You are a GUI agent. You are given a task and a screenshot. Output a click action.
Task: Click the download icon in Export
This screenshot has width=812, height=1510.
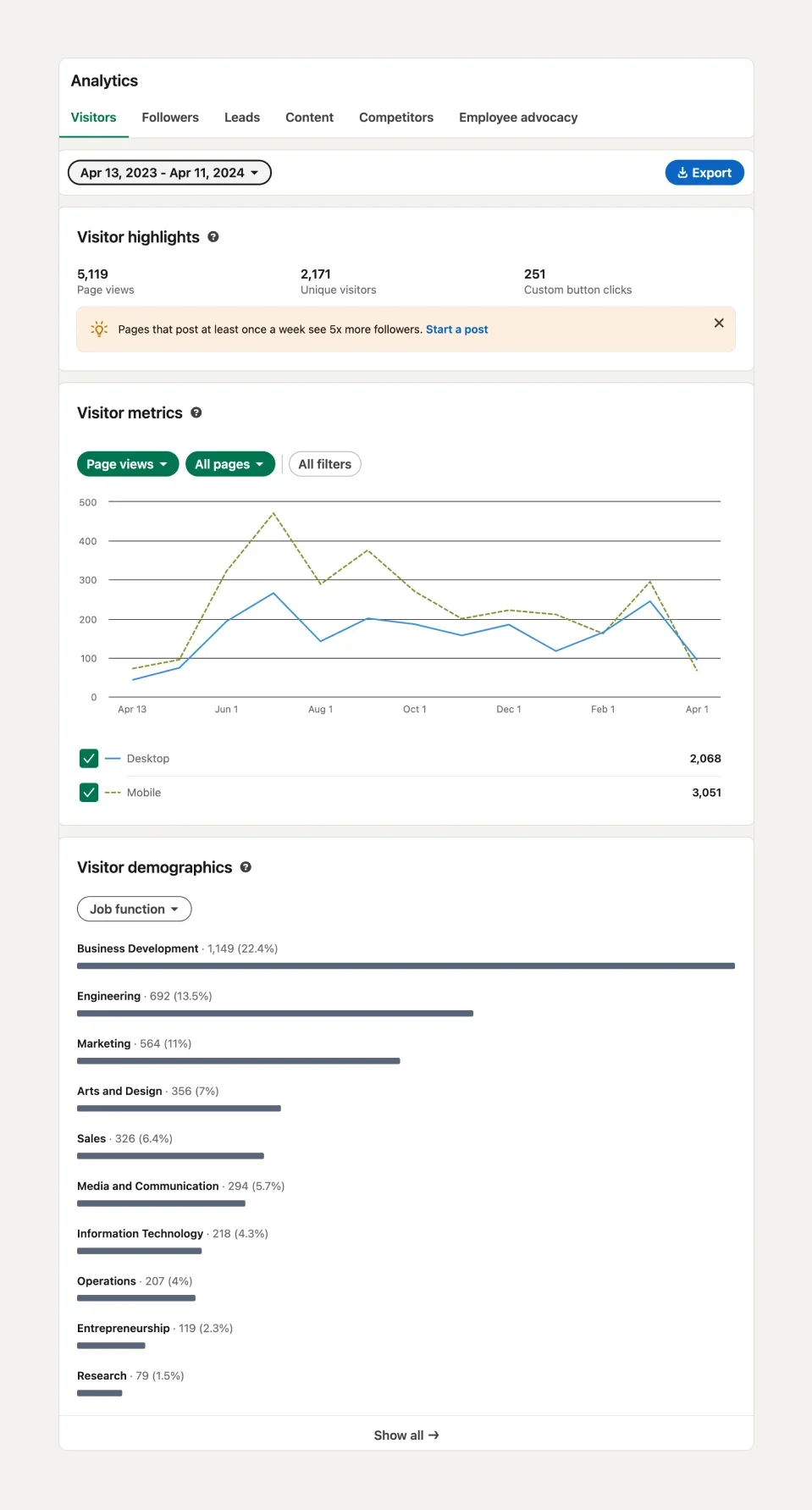[682, 173]
